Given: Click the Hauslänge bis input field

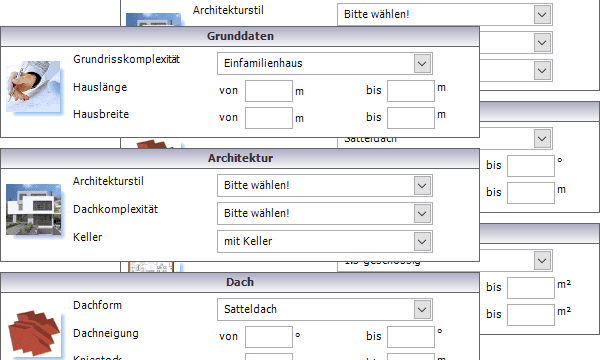Looking at the screenshot, I should click(x=411, y=91).
